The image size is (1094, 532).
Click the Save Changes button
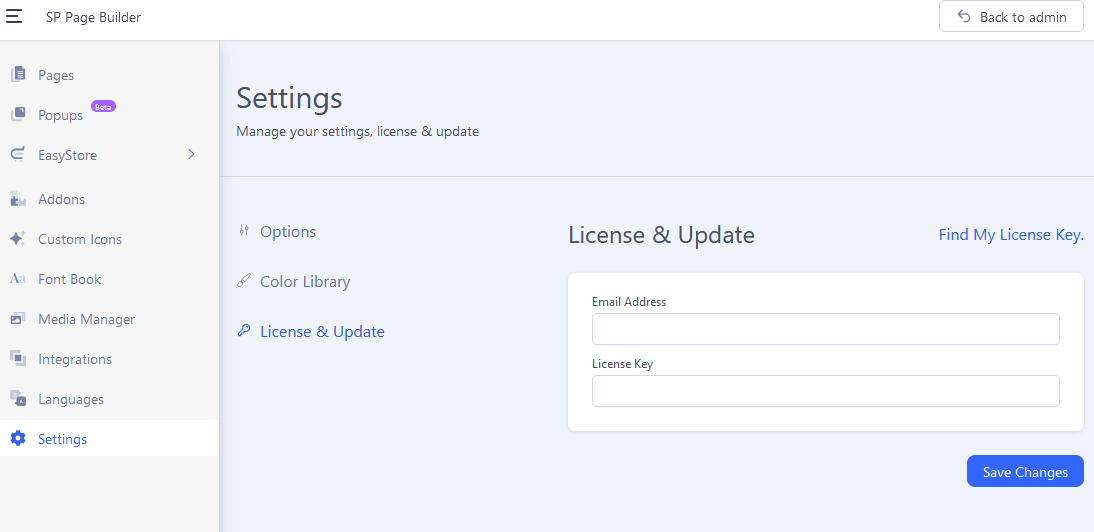[x=1025, y=471]
